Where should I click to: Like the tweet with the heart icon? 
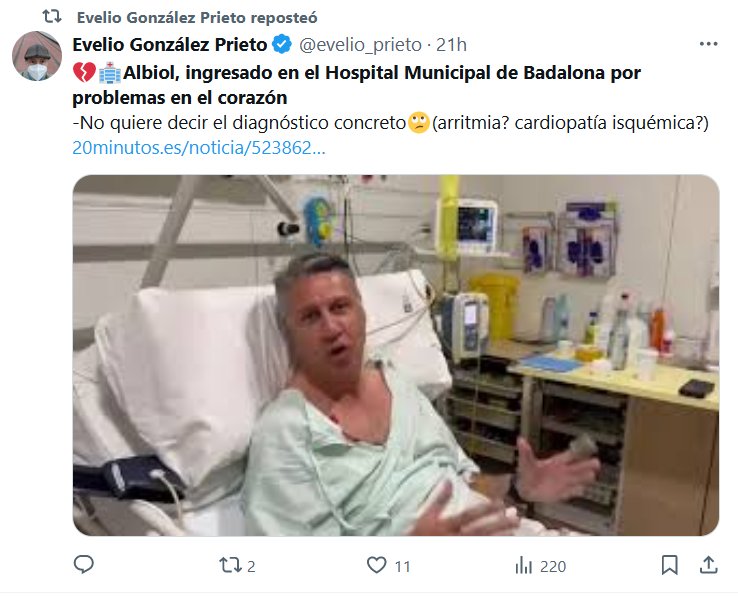click(377, 565)
